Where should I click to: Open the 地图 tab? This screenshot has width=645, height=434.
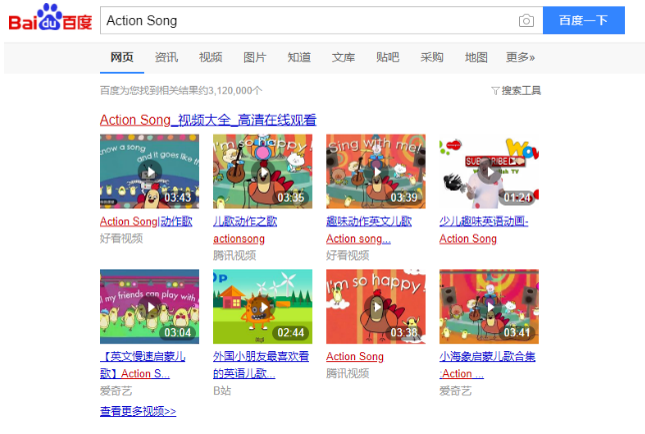pyautogui.click(x=476, y=57)
